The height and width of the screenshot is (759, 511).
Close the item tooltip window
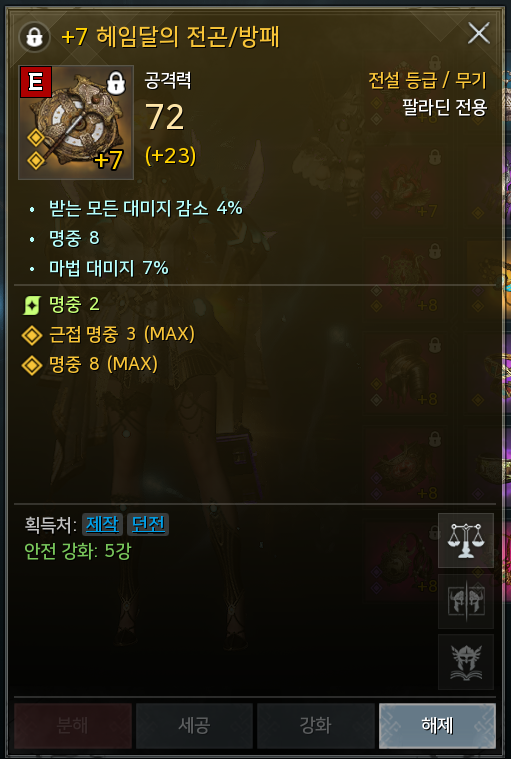point(479,33)
